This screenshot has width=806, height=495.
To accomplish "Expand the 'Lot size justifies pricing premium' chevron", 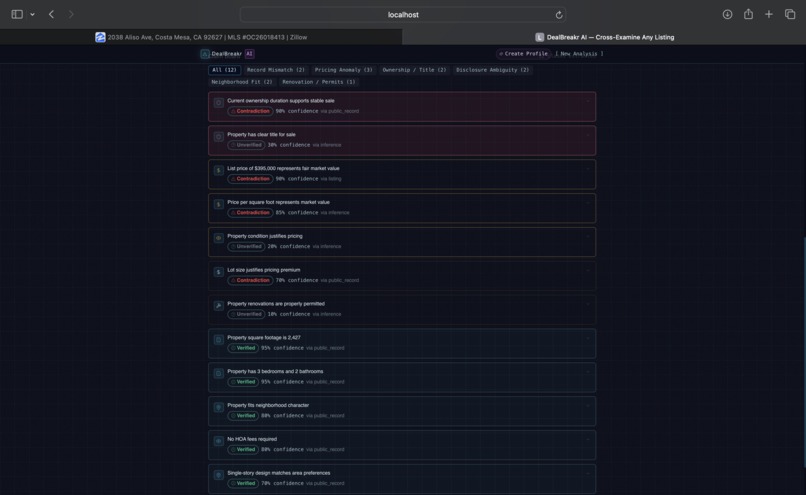I will [588, 271].
